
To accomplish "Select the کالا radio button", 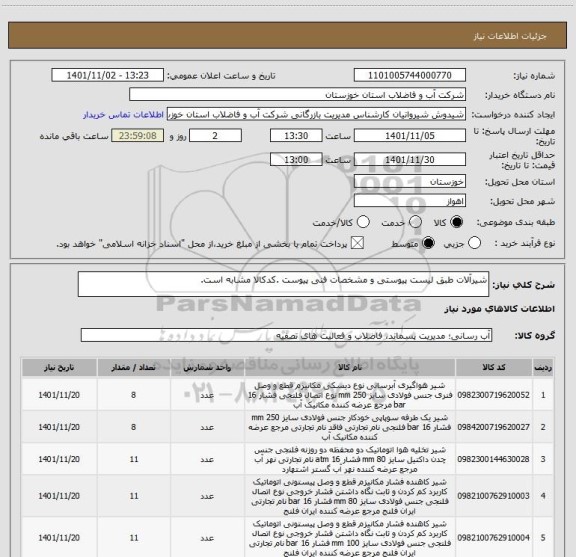I will point(457,222).
